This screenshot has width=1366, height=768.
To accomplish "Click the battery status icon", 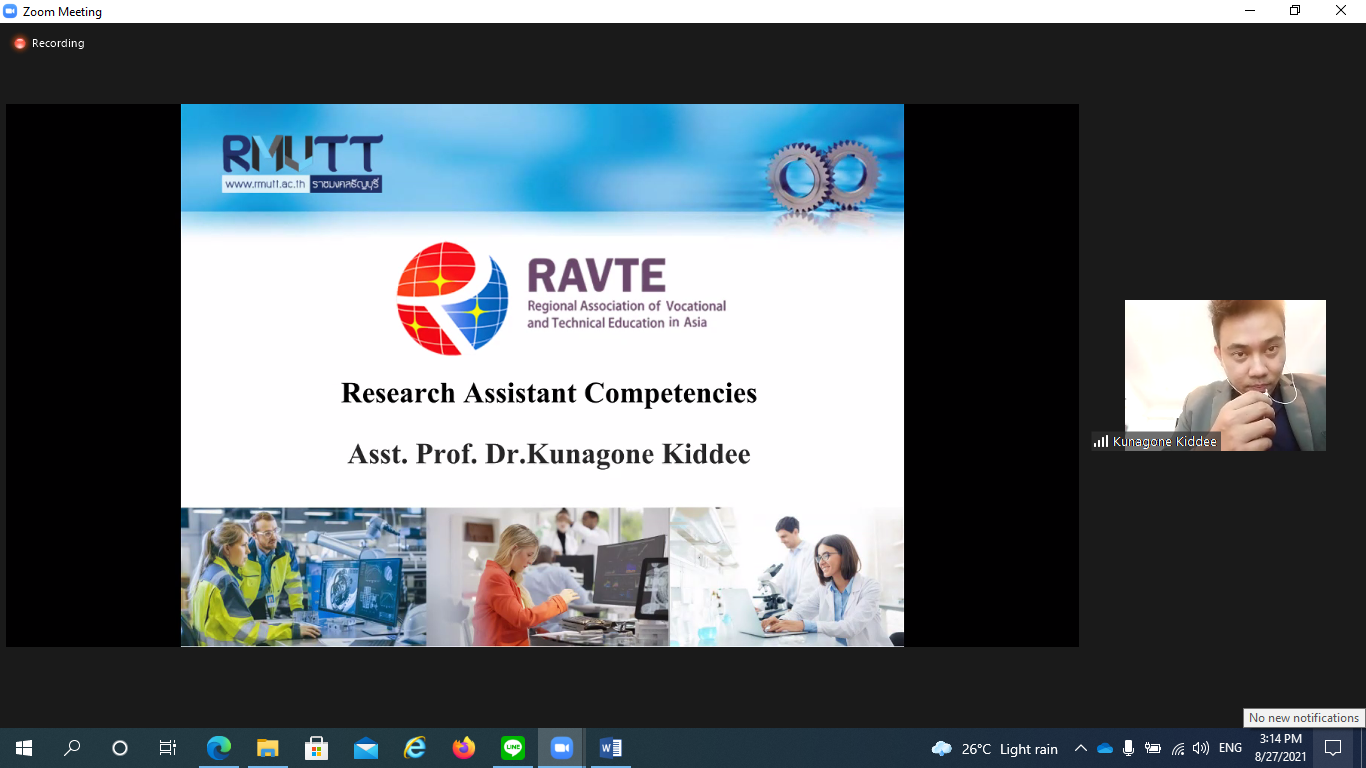I will click(x=1153, y=748).
